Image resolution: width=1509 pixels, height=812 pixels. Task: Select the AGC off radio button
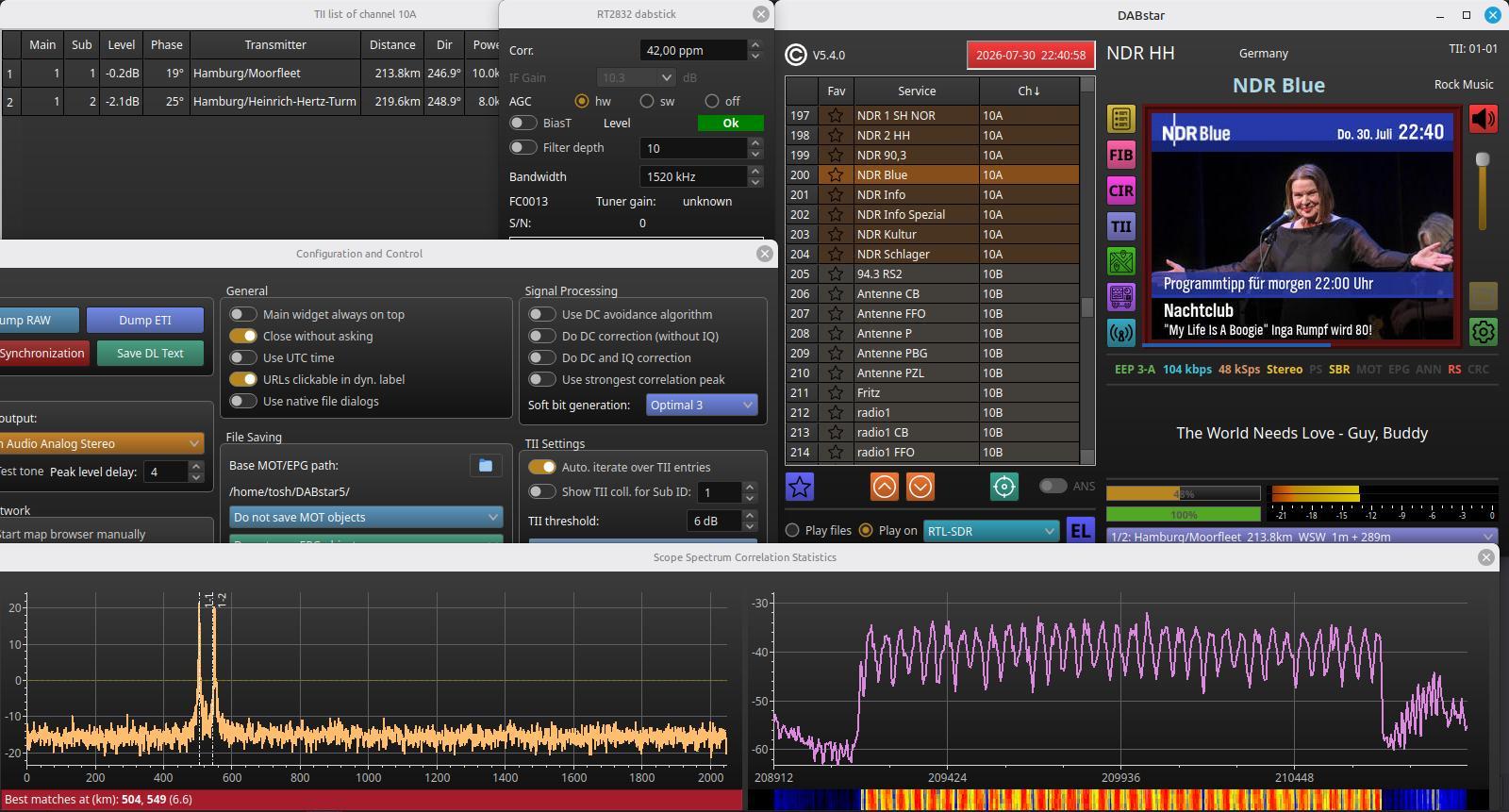point(712,101)
